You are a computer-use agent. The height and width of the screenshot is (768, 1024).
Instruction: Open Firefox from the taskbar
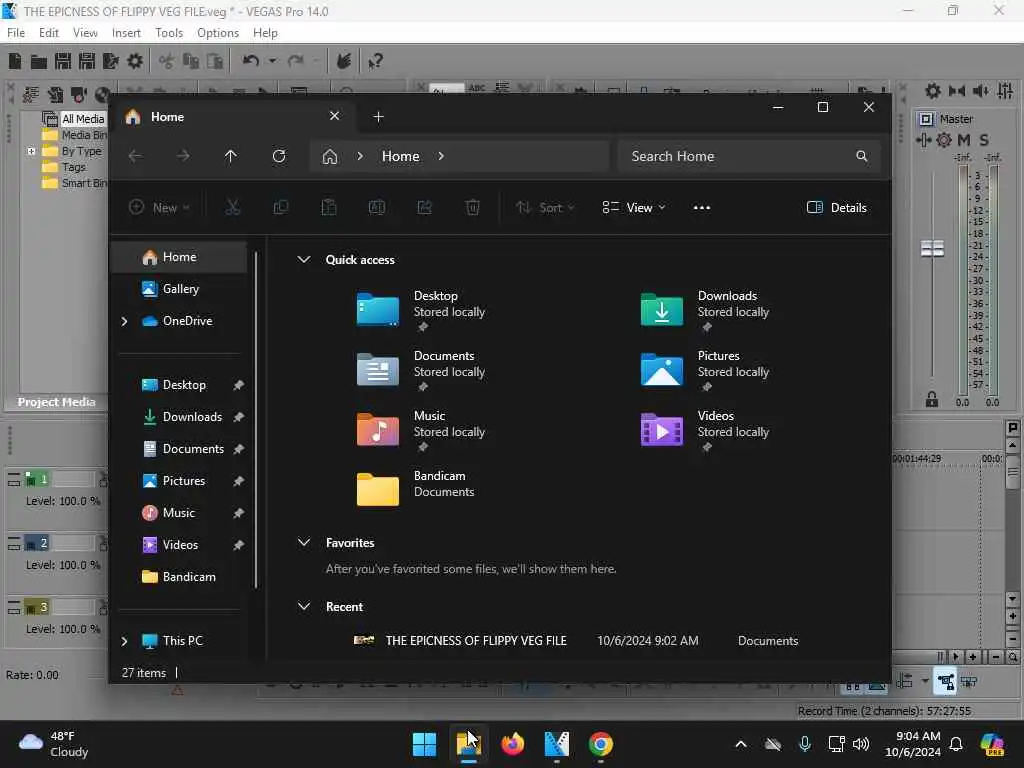tap(513, 744)
